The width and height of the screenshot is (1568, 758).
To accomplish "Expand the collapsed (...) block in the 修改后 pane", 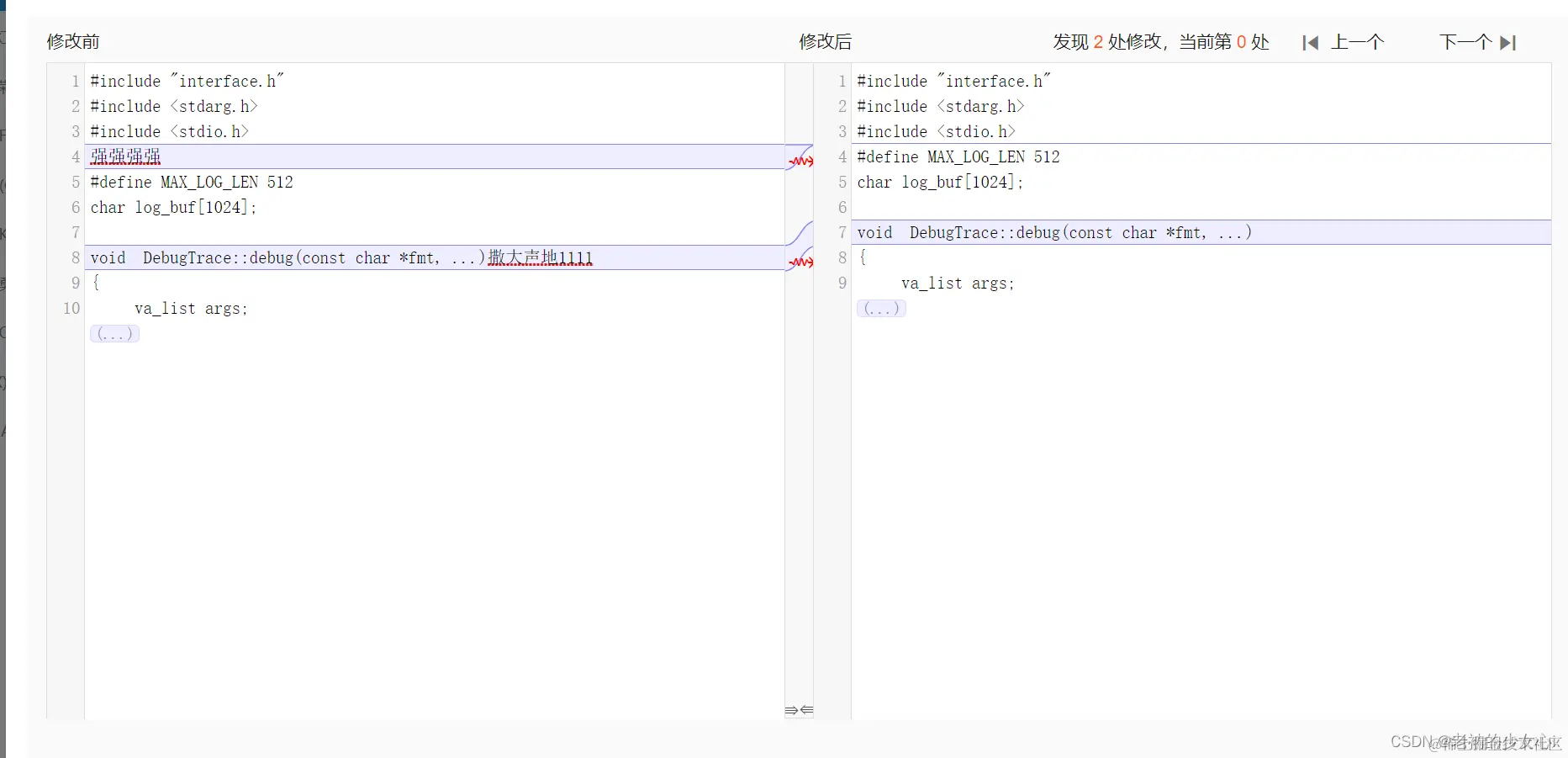I will coord(881,309).
